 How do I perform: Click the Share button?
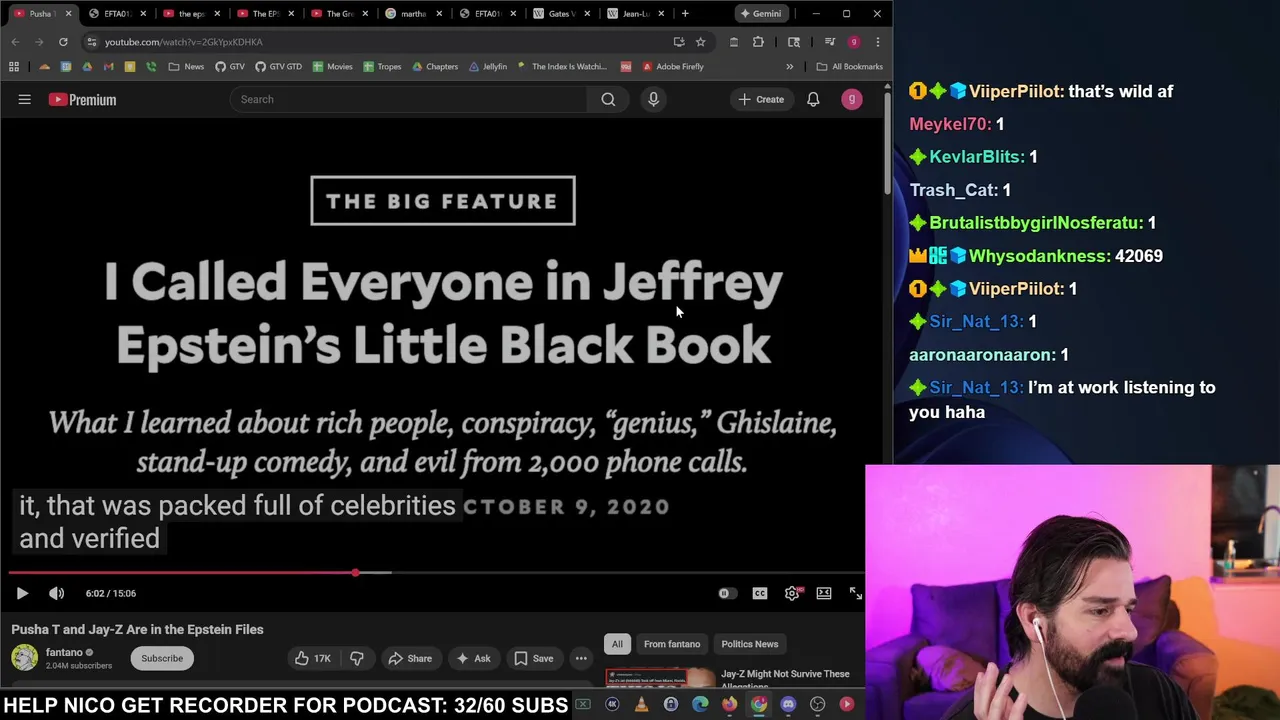point(410,658)
